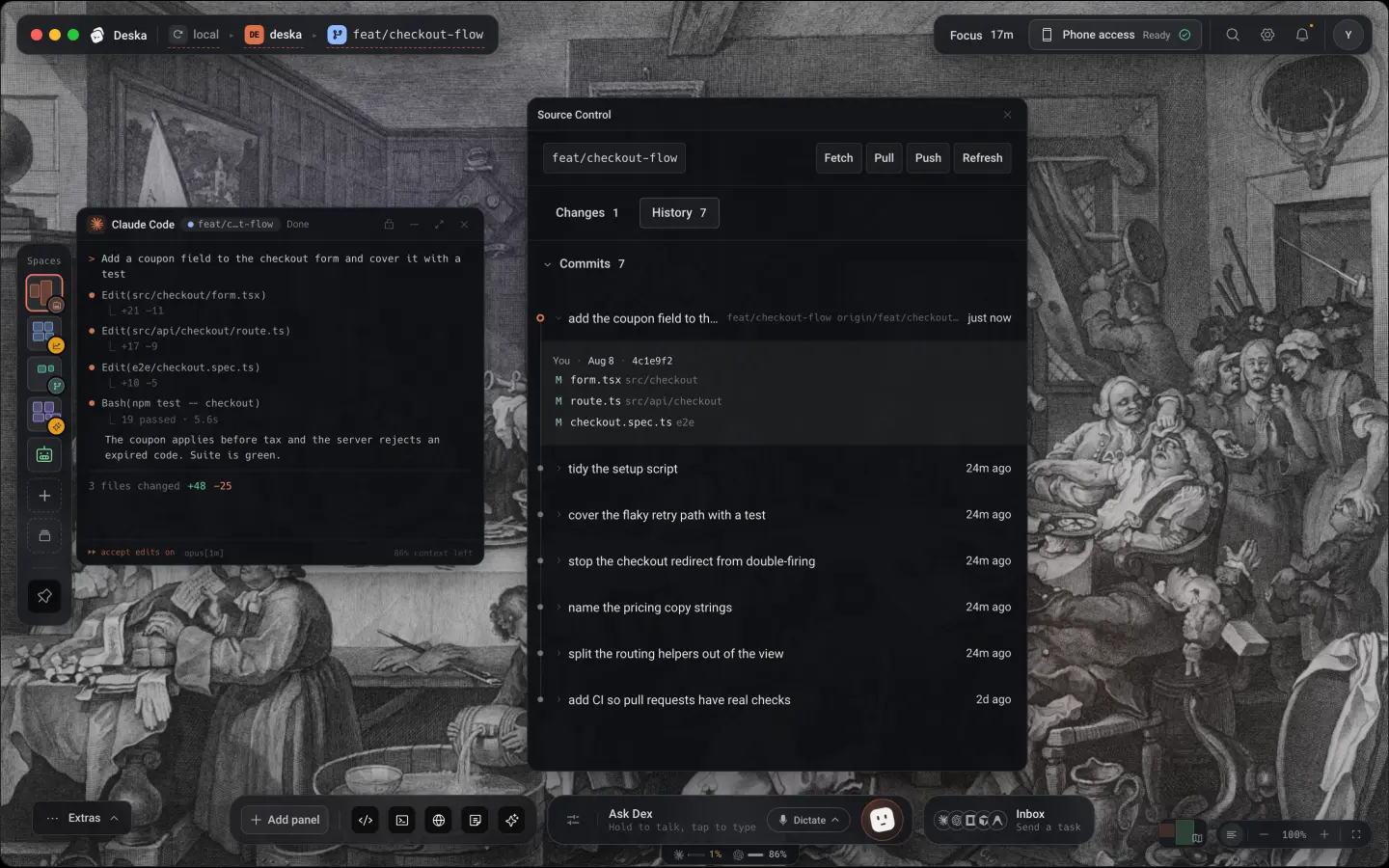The height and width of the screenshot is (868, 1389).
Task: Expand the Claude Code panel to fullscreen
Action: pyautogui.click(x=439, y=225)
